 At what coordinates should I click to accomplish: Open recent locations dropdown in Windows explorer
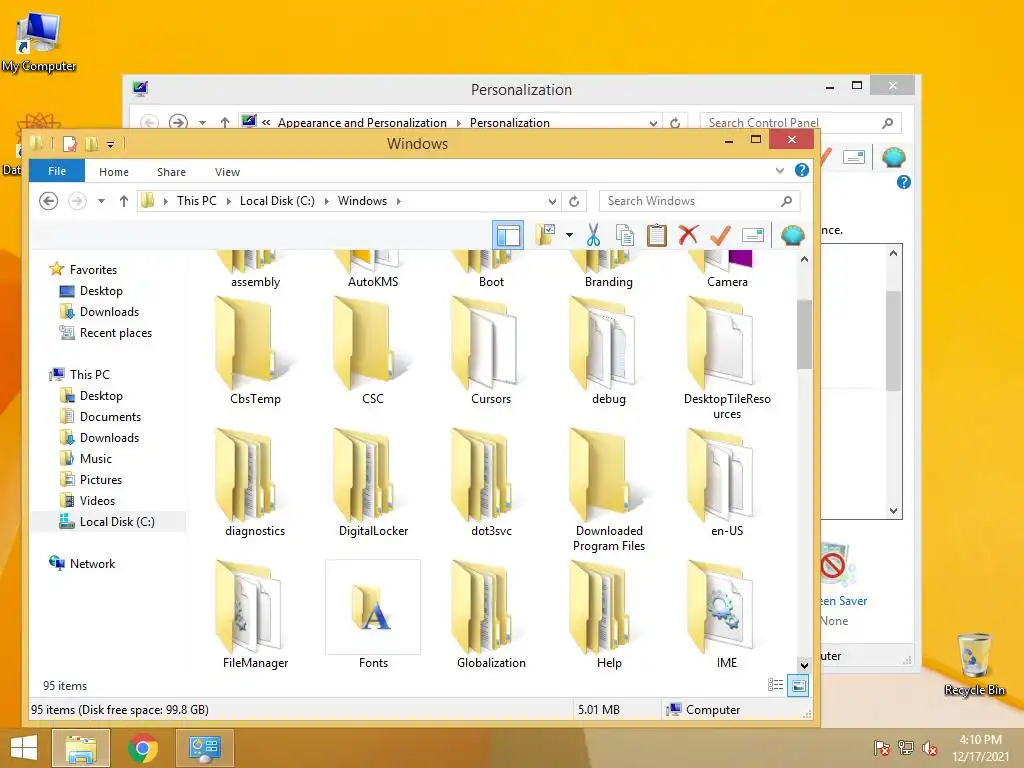tap(101, 201)
